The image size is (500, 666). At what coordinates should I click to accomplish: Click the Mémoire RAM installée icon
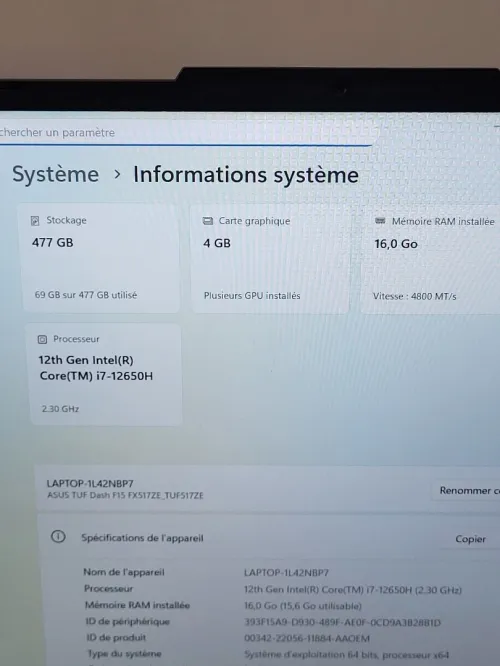(x=380, y=221)
